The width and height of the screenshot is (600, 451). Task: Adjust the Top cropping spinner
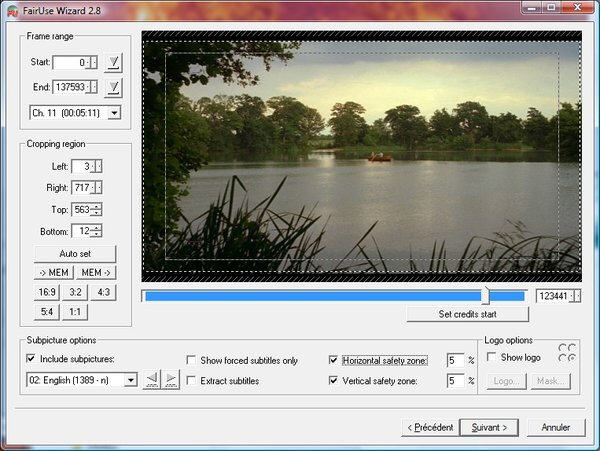point(97,209)
